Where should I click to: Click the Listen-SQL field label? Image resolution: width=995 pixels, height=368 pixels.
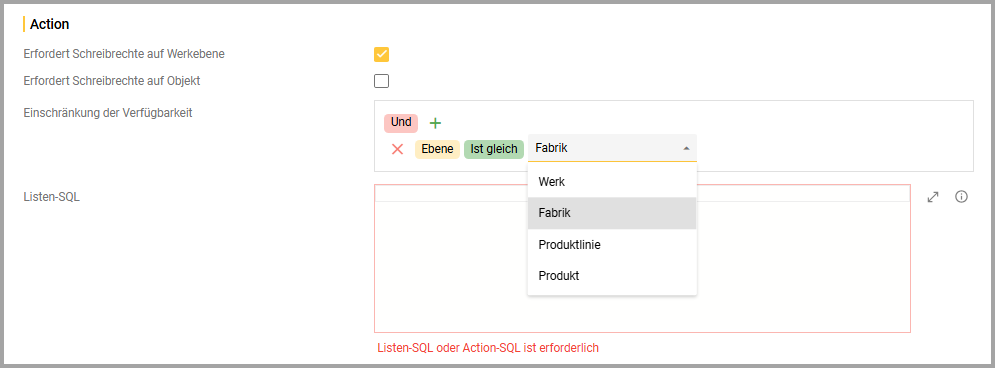click(x=51, y=197)
